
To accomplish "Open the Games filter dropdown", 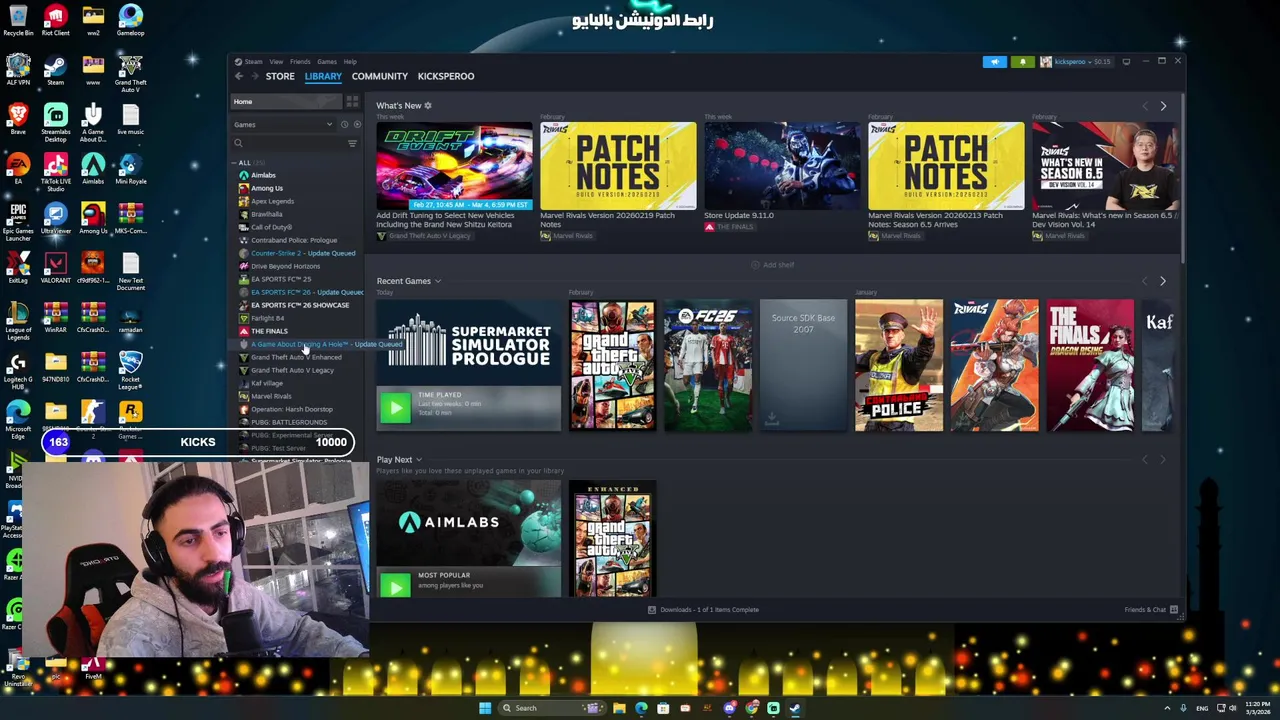I will click(x=283, y=125).
